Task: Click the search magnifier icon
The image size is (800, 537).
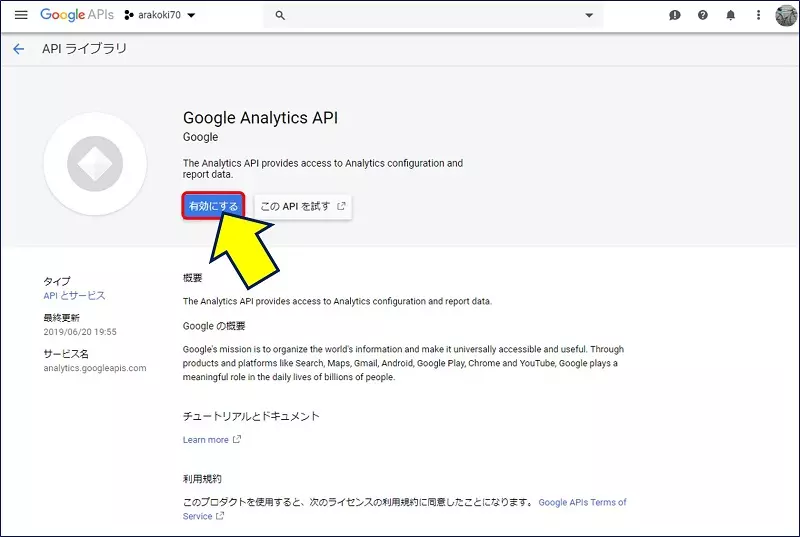Action: click(x=280, y=15)
